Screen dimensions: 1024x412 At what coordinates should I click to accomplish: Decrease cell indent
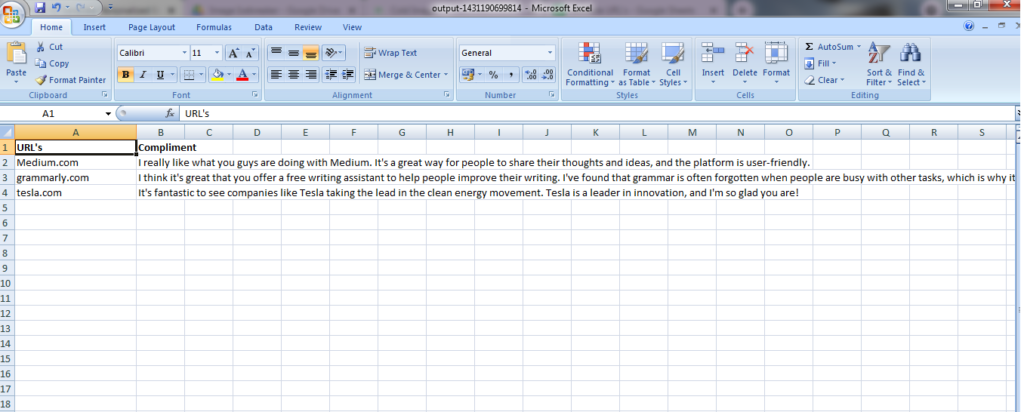331,74
